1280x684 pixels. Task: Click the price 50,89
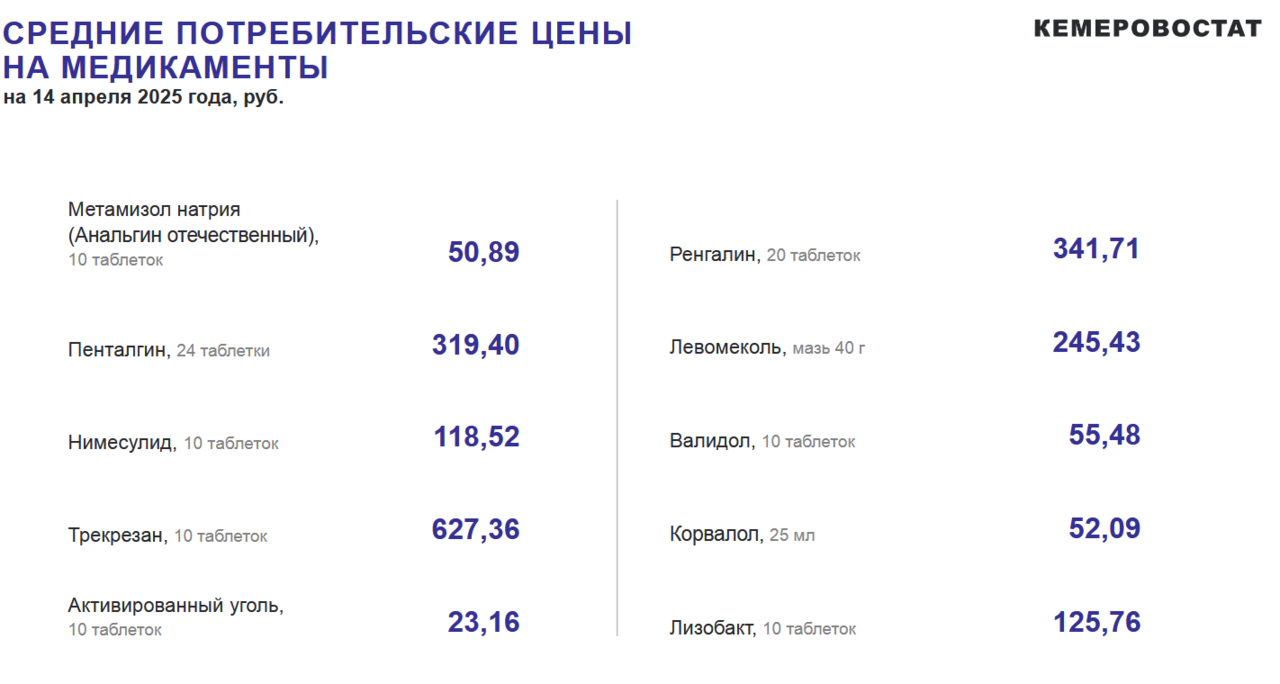pos(484,252)
